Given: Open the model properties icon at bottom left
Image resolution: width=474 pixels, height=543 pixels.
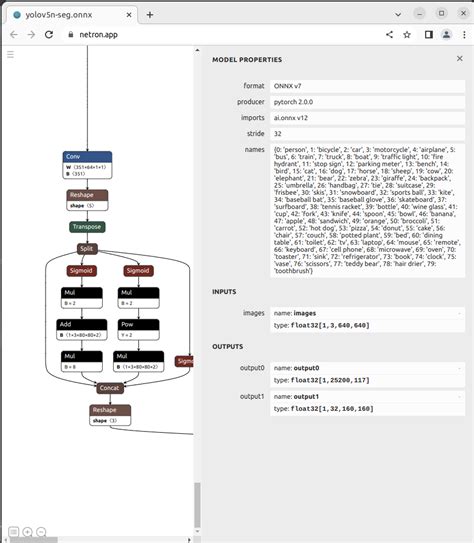Looking at the screenshot, I should [x=14, y=532].
